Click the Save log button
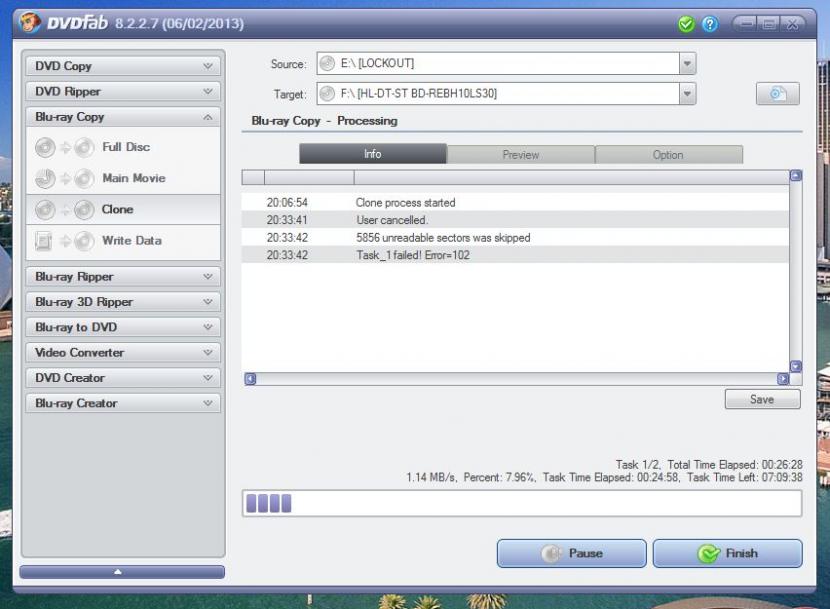This screenshot has width=830, height=609. 762,399
